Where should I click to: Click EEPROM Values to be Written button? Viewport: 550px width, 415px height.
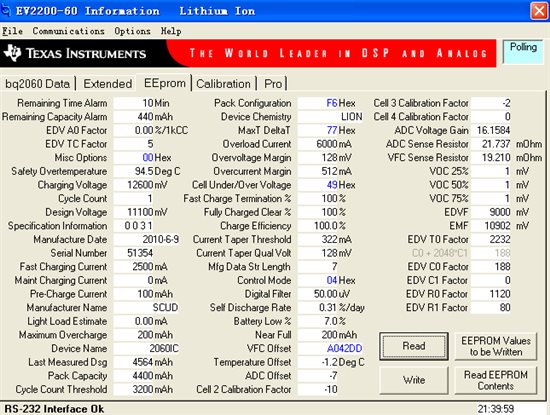click(x=496, y=346)
